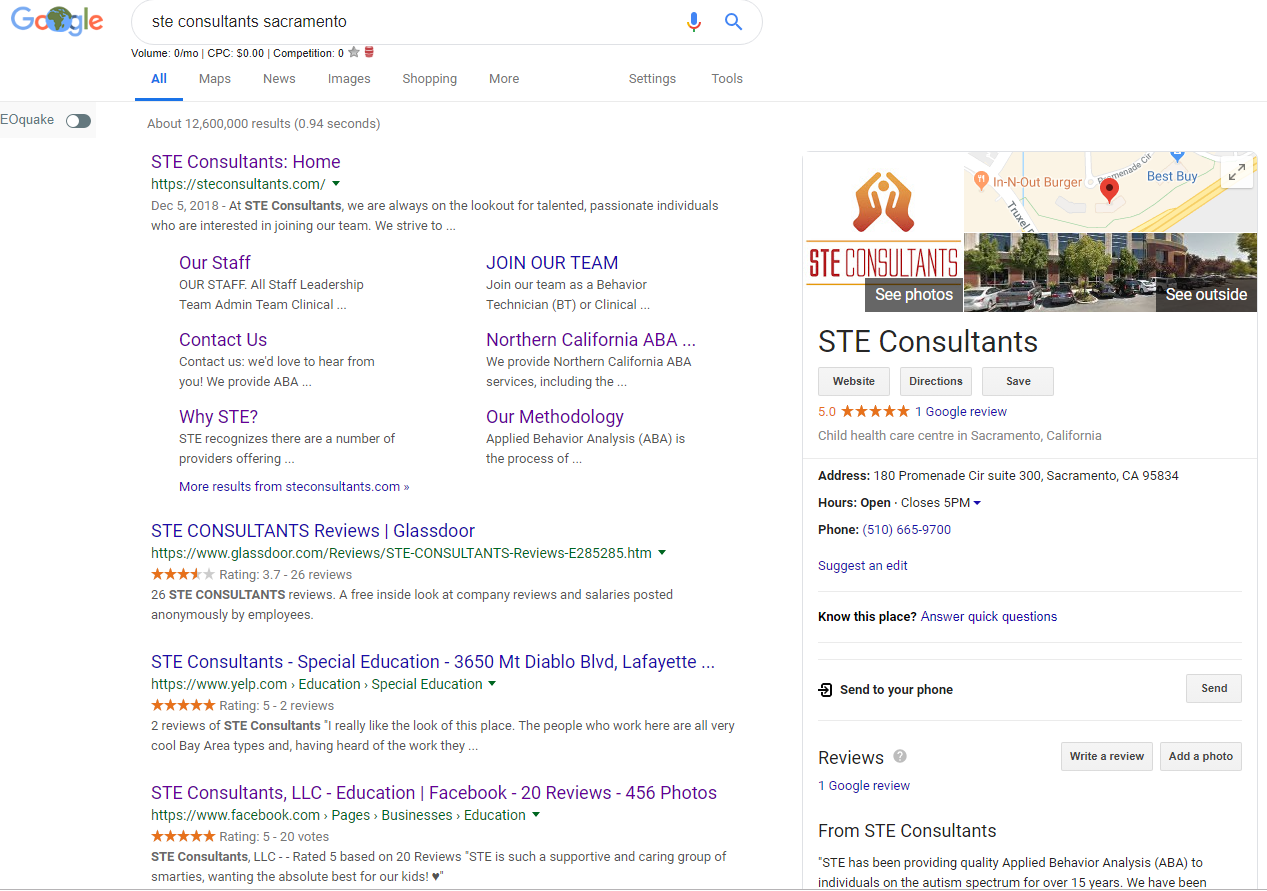Image resolution: width=1267 pixels, height=891 pixels.
Task: Open search Tools
Action: tap(727, 79)
